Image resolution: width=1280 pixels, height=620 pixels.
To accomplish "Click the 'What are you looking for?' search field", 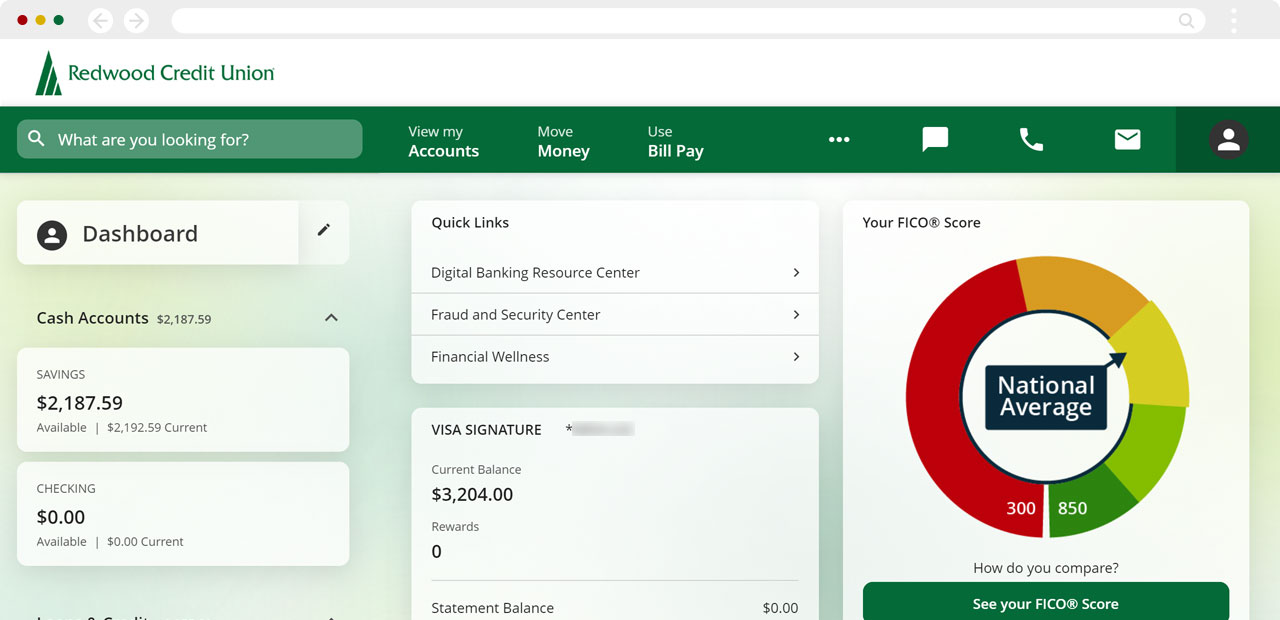I will coord(190,140).
